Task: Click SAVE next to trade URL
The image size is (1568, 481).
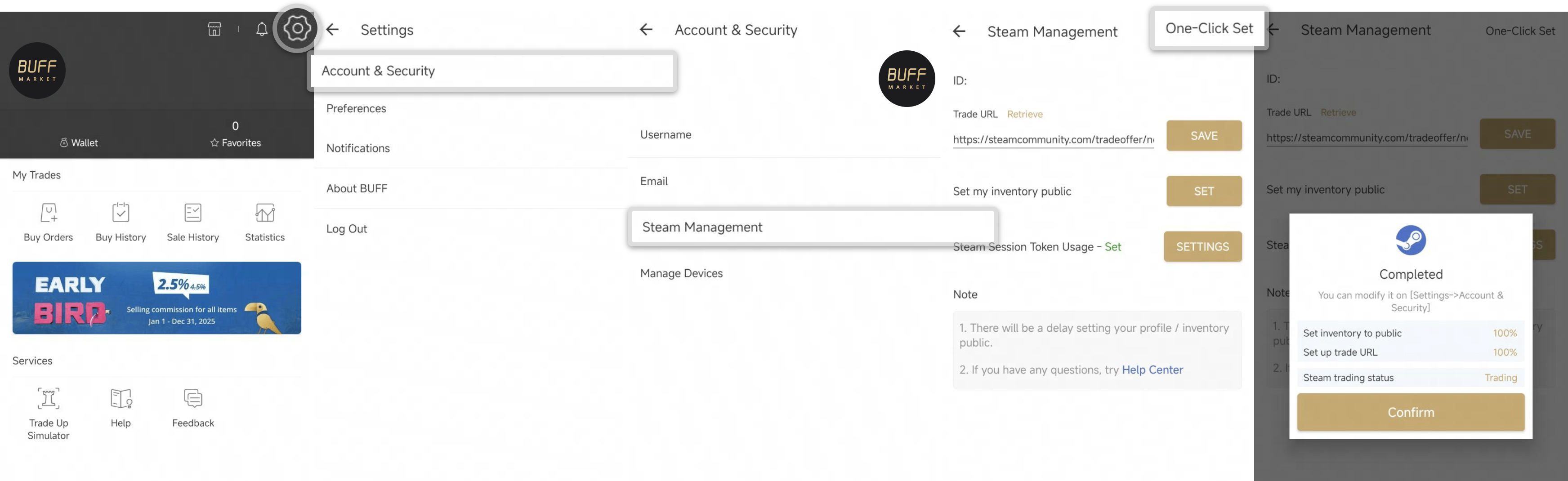Action: click(1203, 136)
